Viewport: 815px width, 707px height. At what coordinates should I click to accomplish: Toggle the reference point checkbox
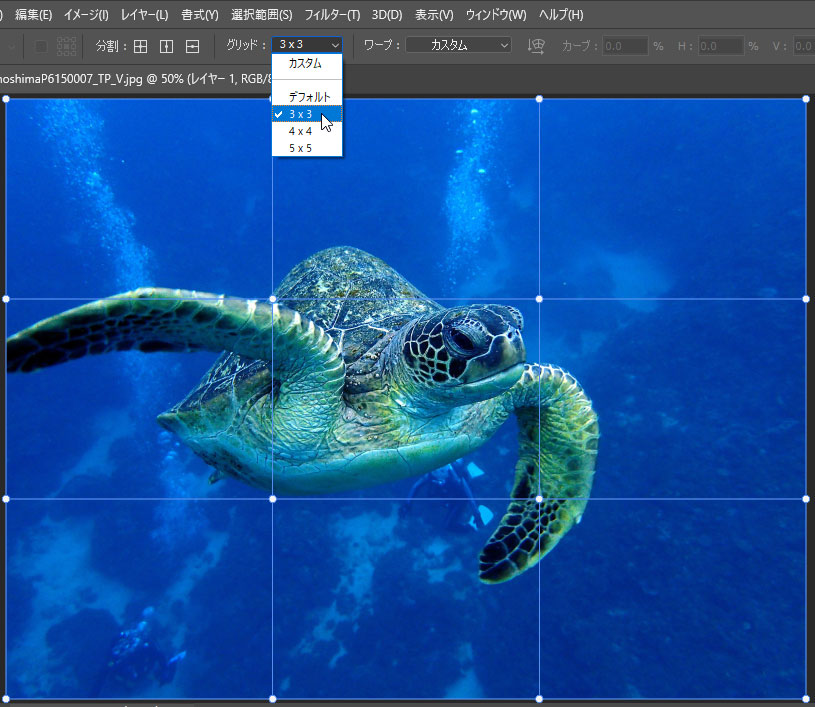(x=41, y=46)
